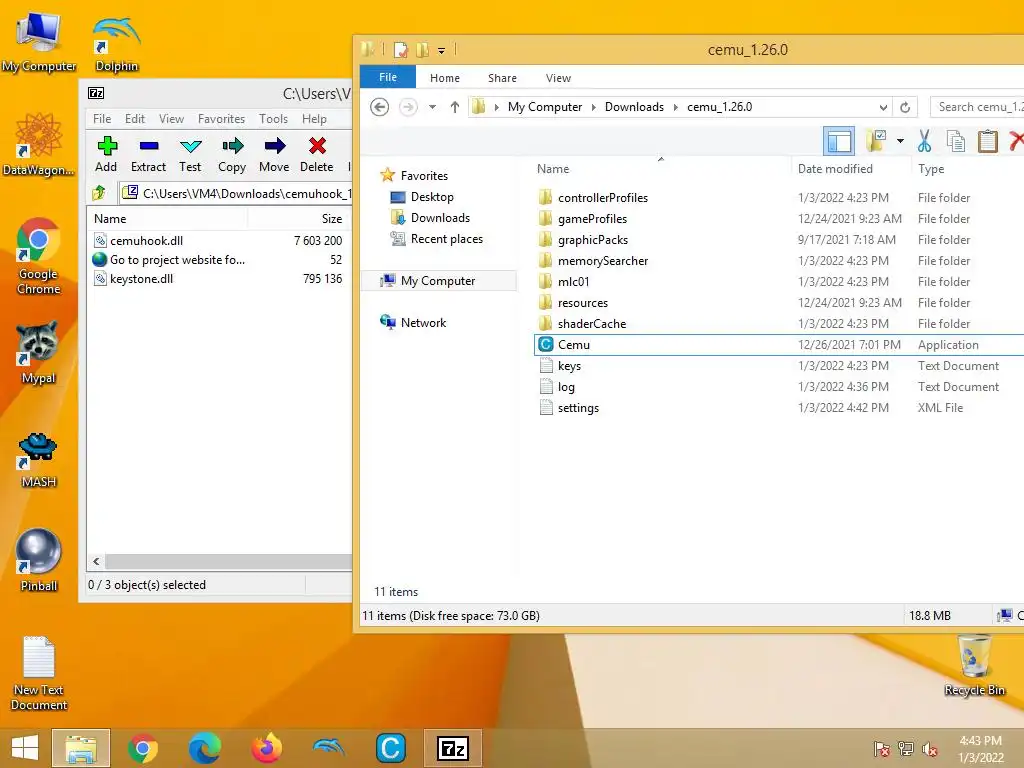The height and width of the screenshot is (768, 1024).
Task: Expand the Downloads breadcrumb arrow
Action: [675, 107]
